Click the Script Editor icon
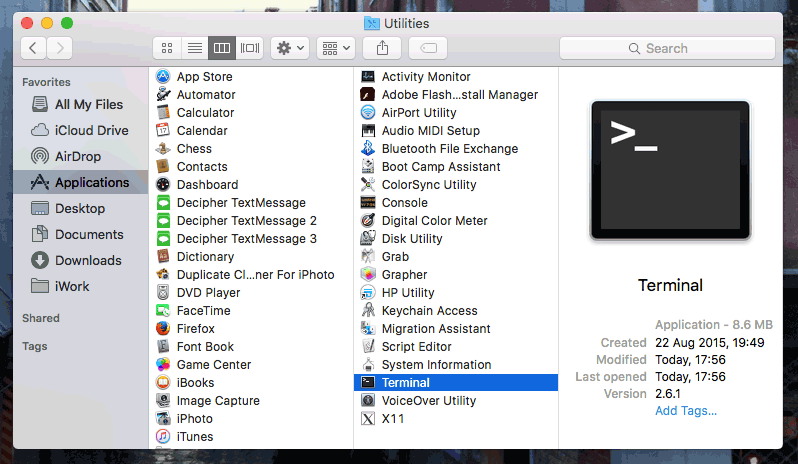This screenshot has width=798, height=464. [x=367, y=346]
